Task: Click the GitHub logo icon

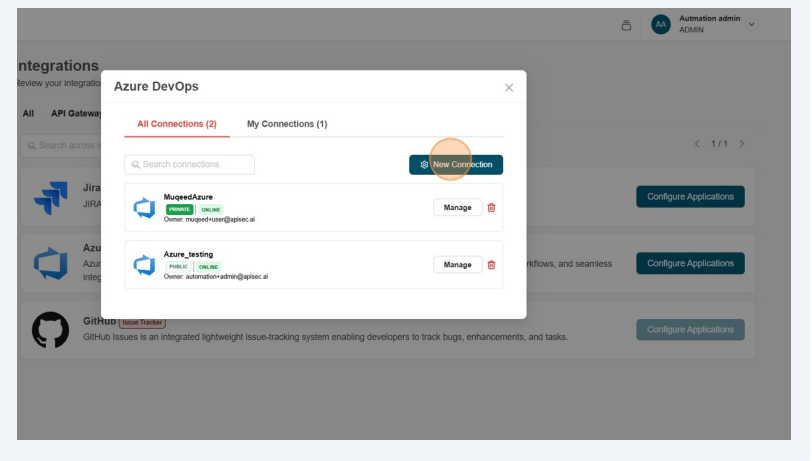Action: [x=51, y=330]
